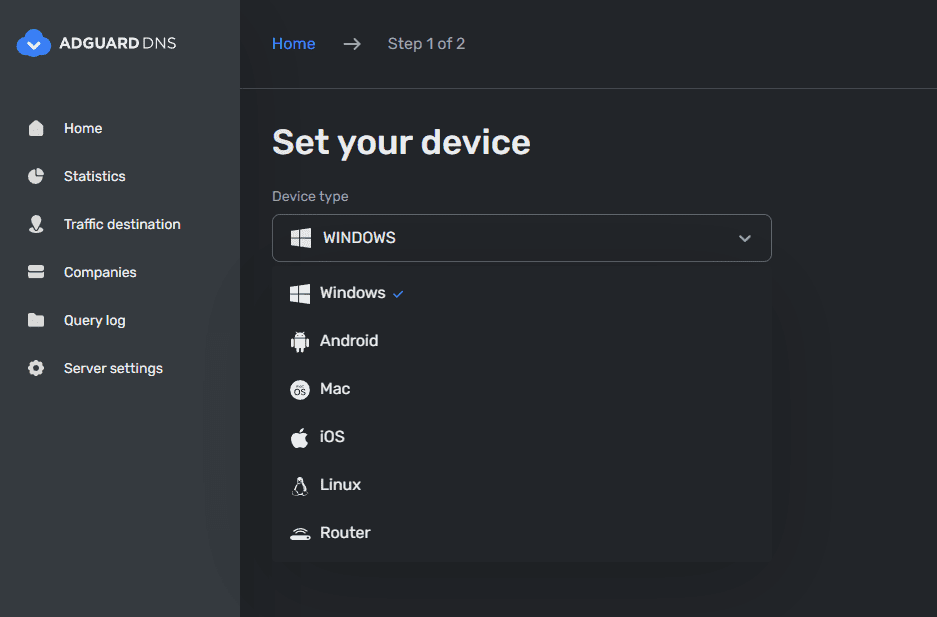Image resolution: width=937 pixels, height=617 pixels.
Task: Click the Server settings gear icon
Action: point(36,368)
